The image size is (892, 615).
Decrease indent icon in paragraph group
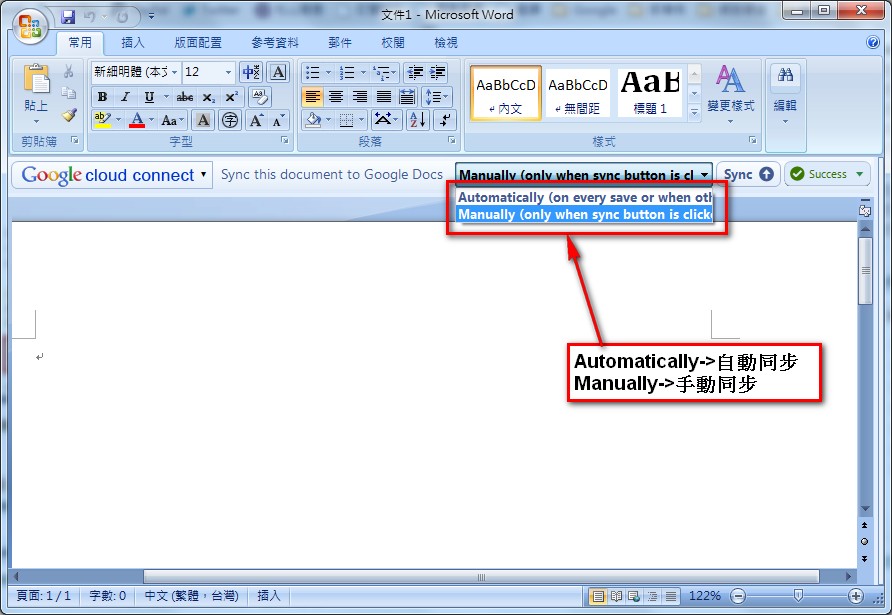pos(415,73)
